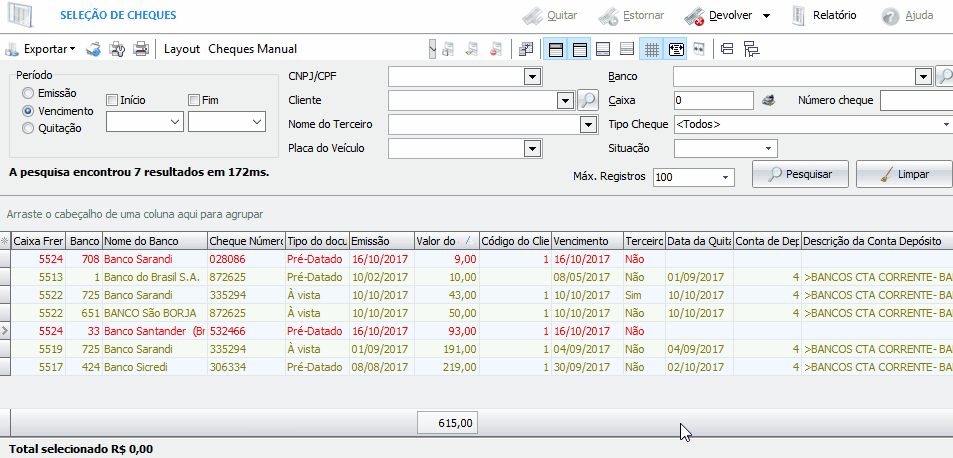Sort by Valor do column header
Image resolution: width=953 pixels, height=458 pixels.
point(447,241)
